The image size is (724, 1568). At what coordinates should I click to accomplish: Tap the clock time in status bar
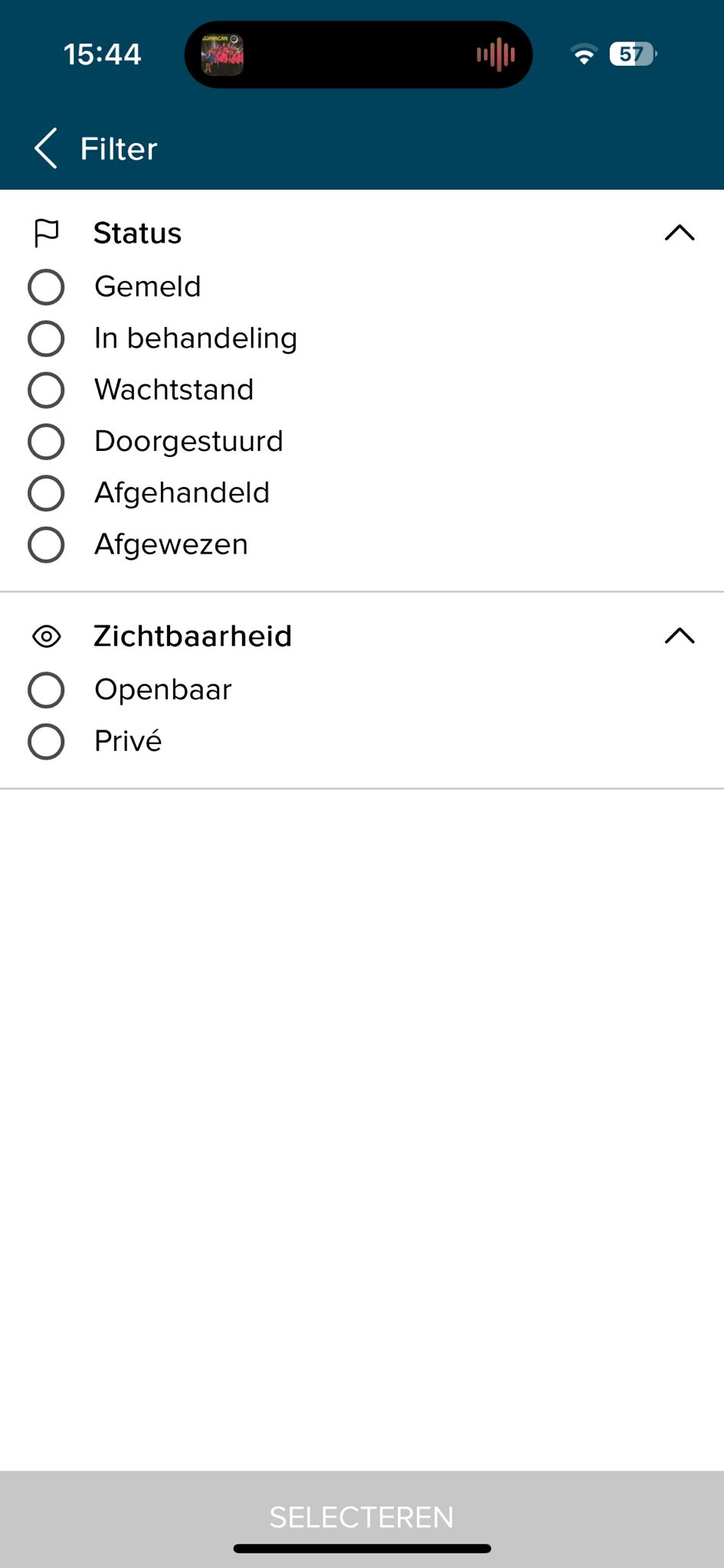click(102, 54)
